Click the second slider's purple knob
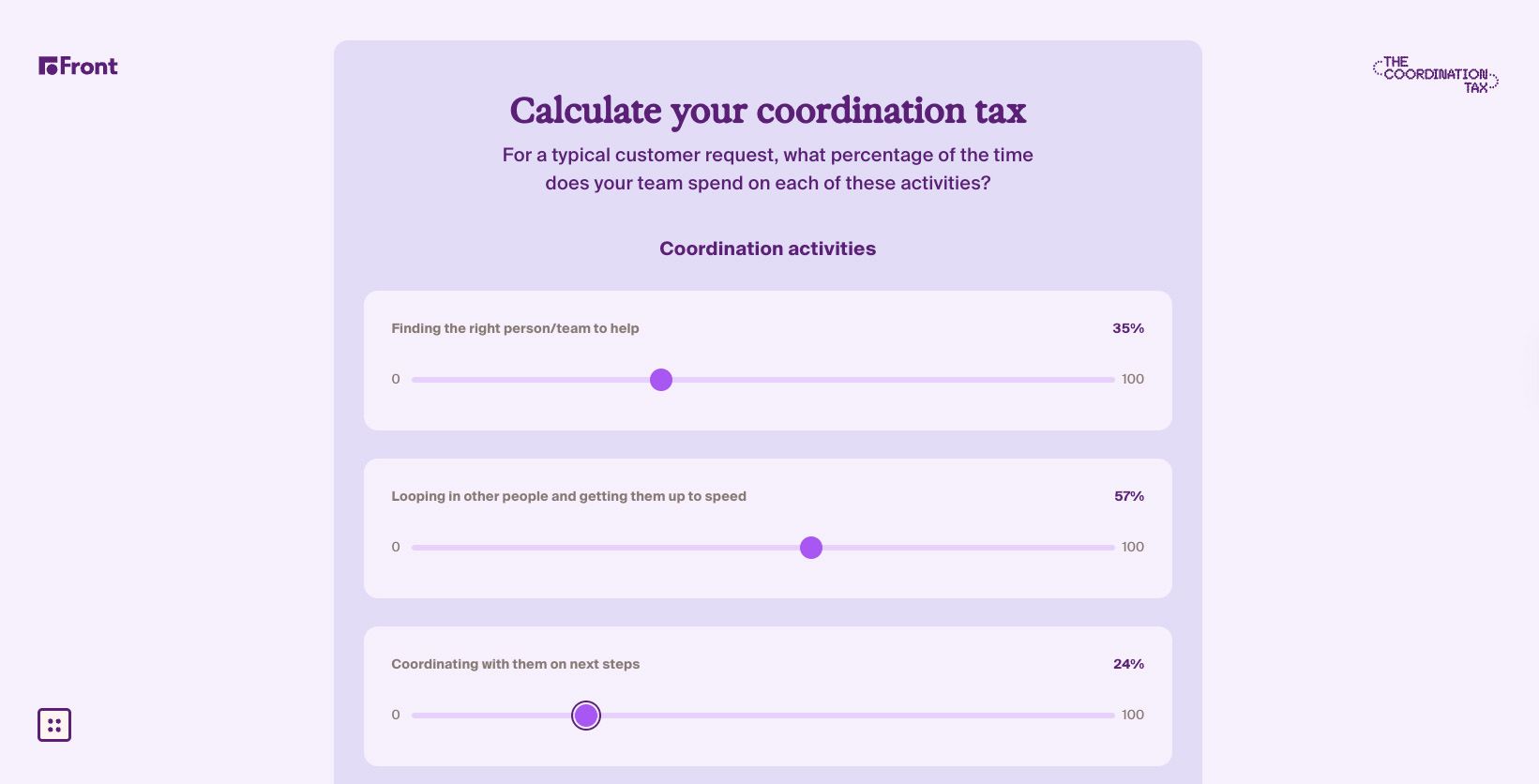 tap(810, 548)
